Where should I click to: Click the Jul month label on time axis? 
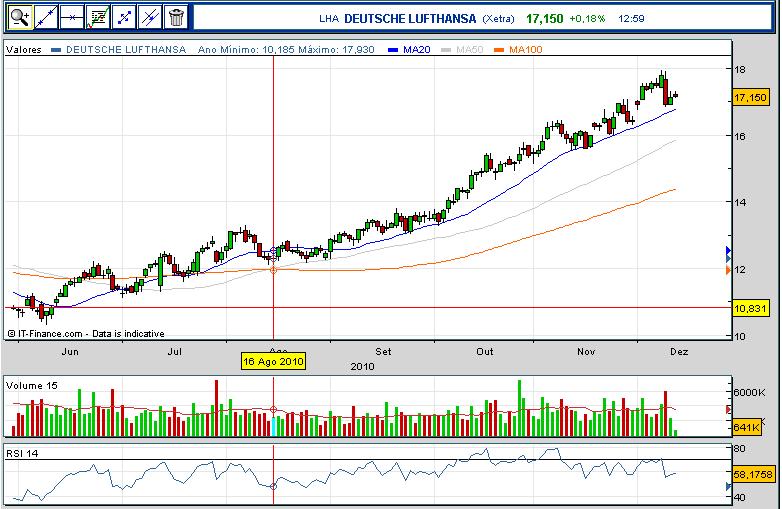[175, 351]
